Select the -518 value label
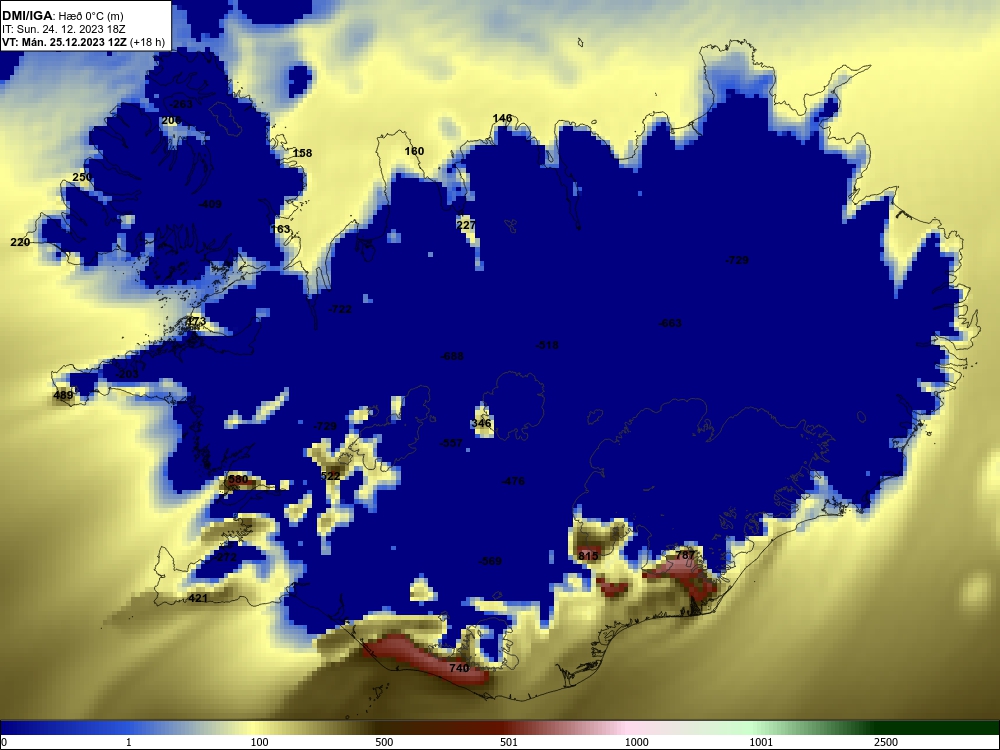 547,345
